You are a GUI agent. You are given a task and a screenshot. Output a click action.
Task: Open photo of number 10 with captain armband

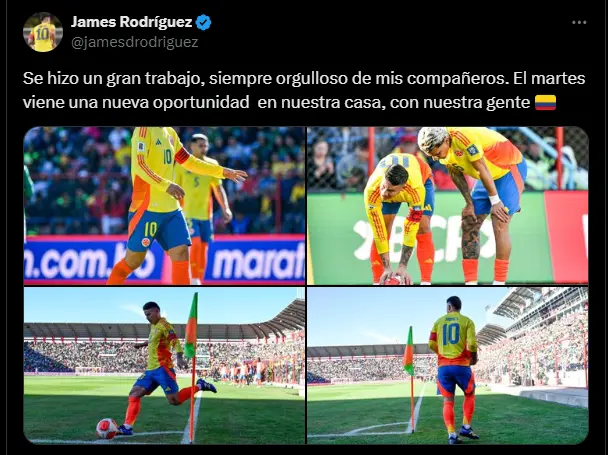pyautogui.click(x=164, y=206)
